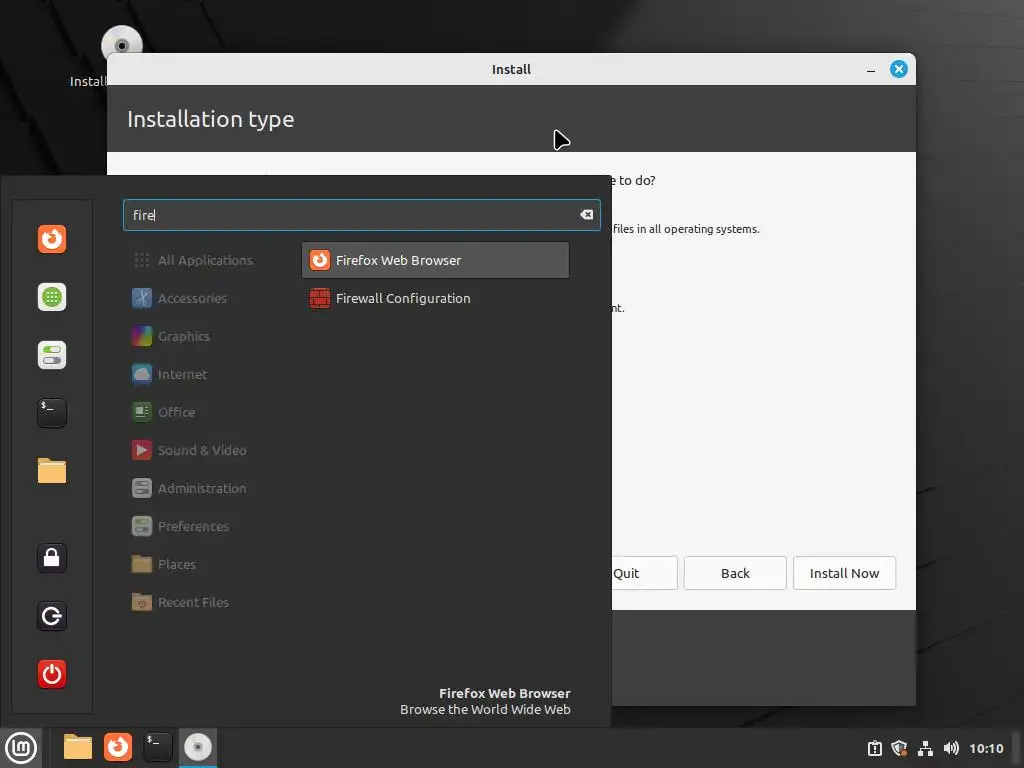Screen dimensions: 1024x768
Task: Select Recent Files category
Action: click(x=181, y=602)
